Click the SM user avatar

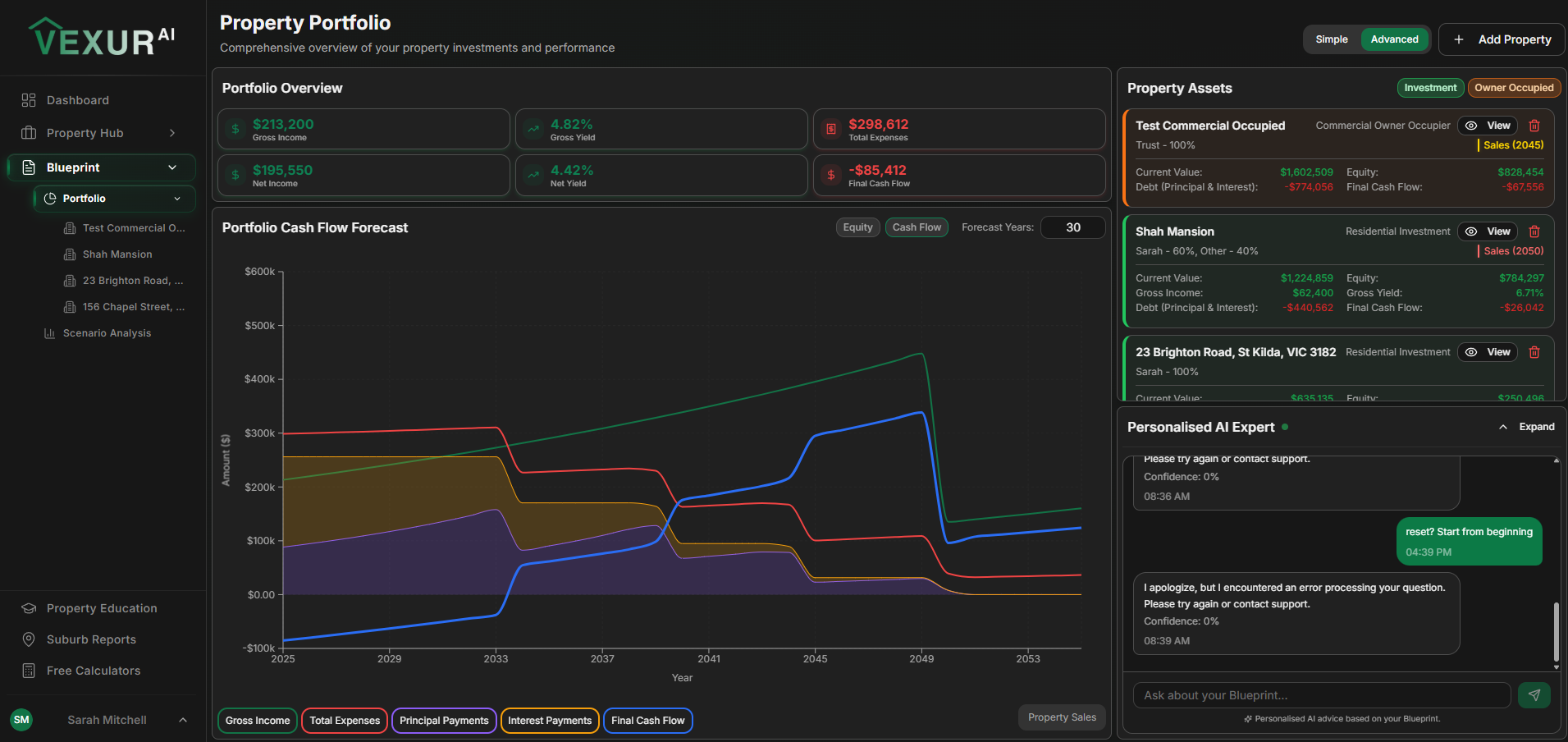(22, 720)
